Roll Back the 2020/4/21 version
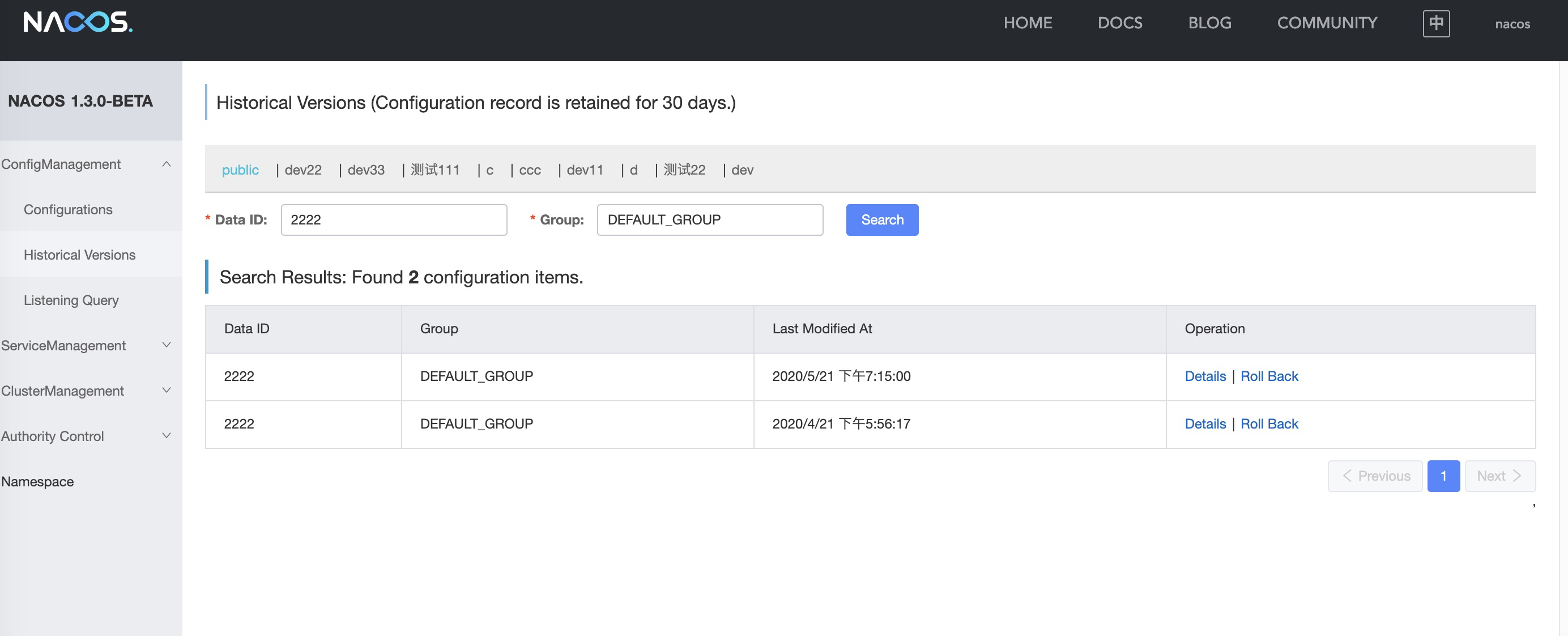Image resolution: width=1568 pixels, height=636 pixels. [x=1268, y=423]
